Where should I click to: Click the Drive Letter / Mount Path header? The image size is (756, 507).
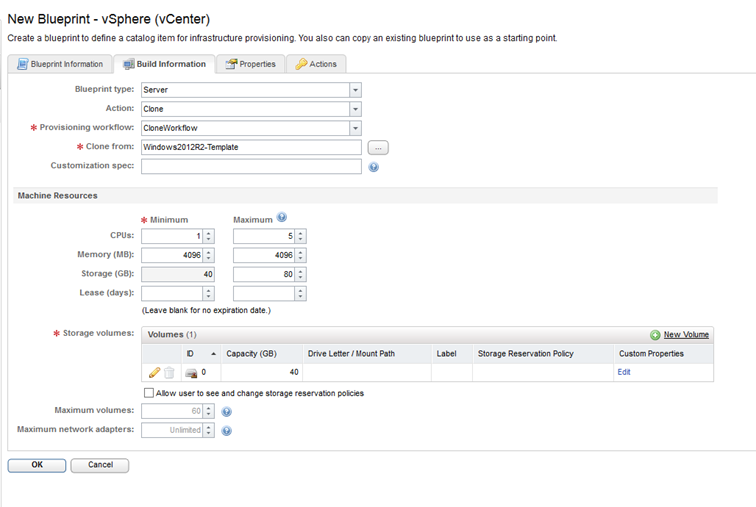click(367, 354)
